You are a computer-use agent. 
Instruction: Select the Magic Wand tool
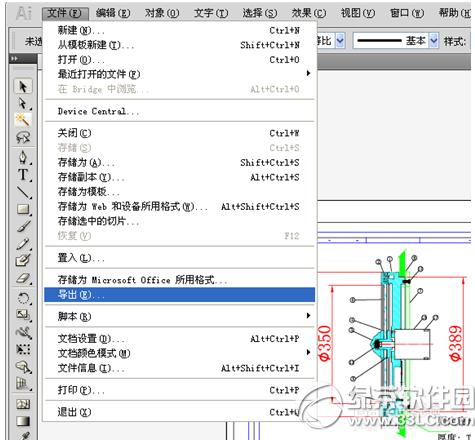click(23, 120)
